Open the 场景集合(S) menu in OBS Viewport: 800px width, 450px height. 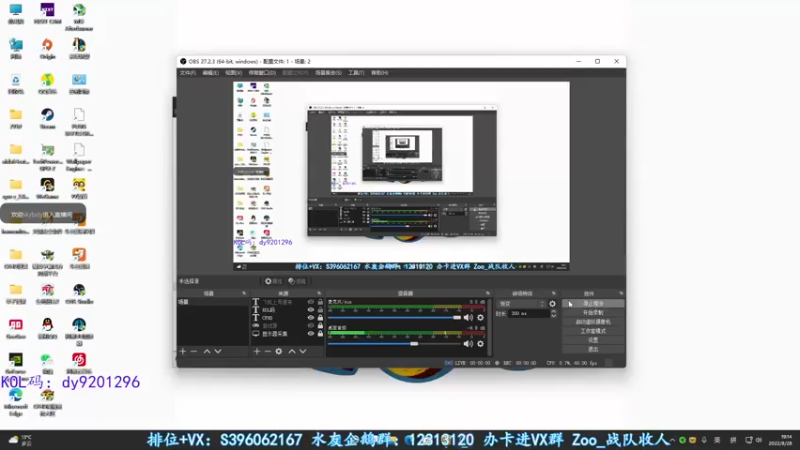328,73
